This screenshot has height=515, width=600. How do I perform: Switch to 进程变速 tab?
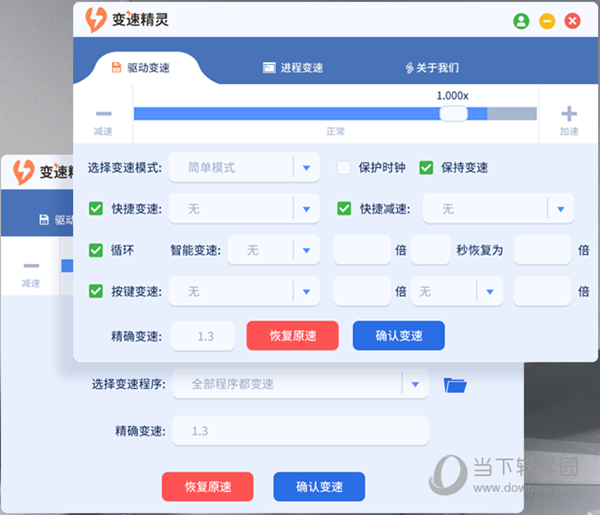pyautogui.click(x=293, y=68)
